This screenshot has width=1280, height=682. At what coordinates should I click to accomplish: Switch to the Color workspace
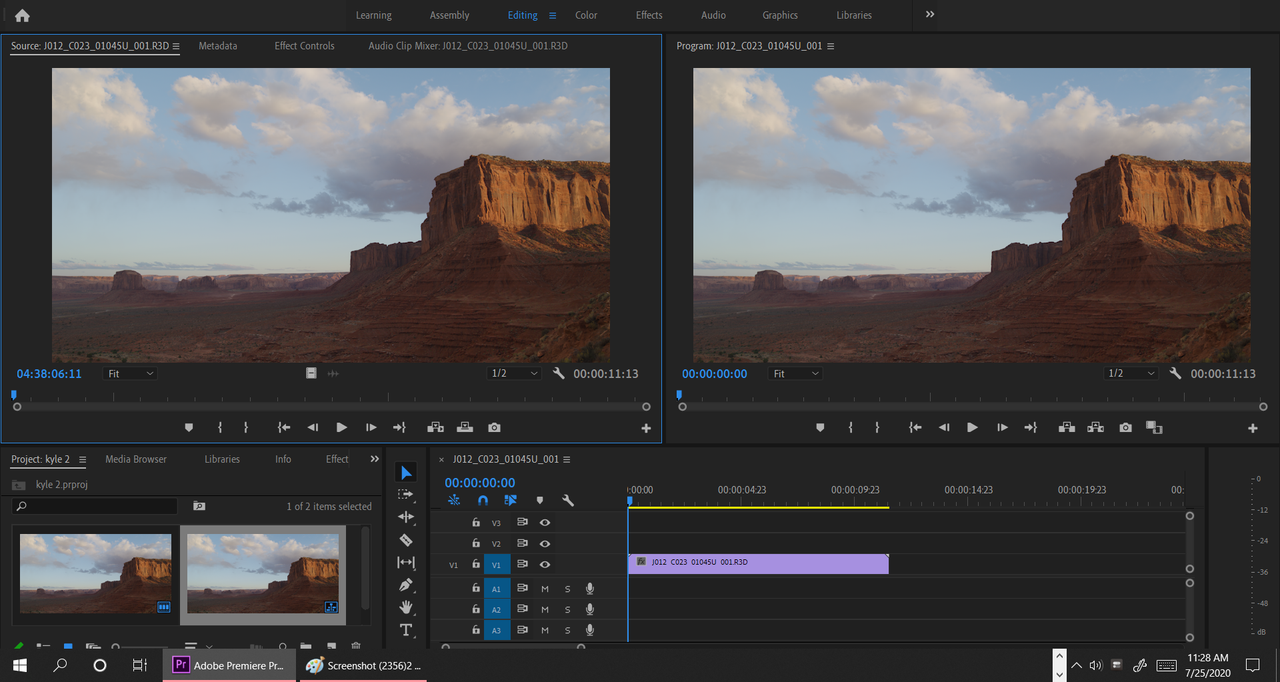point(586,15)
